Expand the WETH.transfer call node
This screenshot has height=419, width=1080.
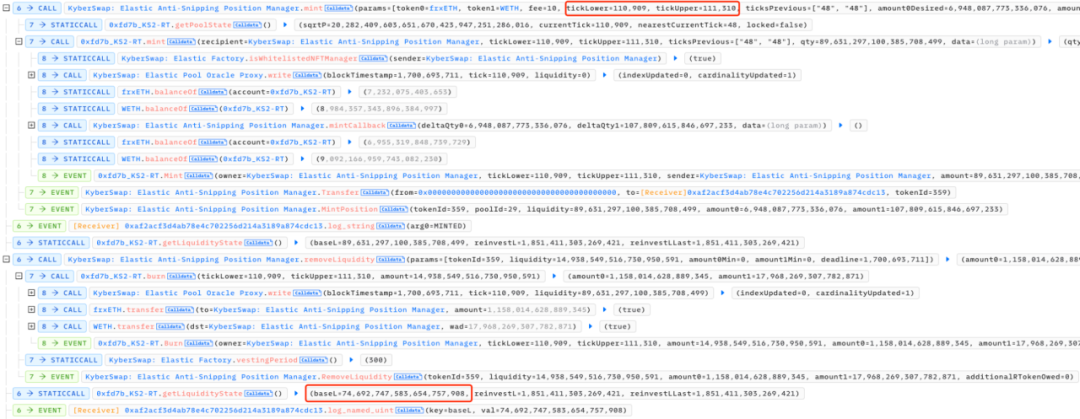[31, 327]
